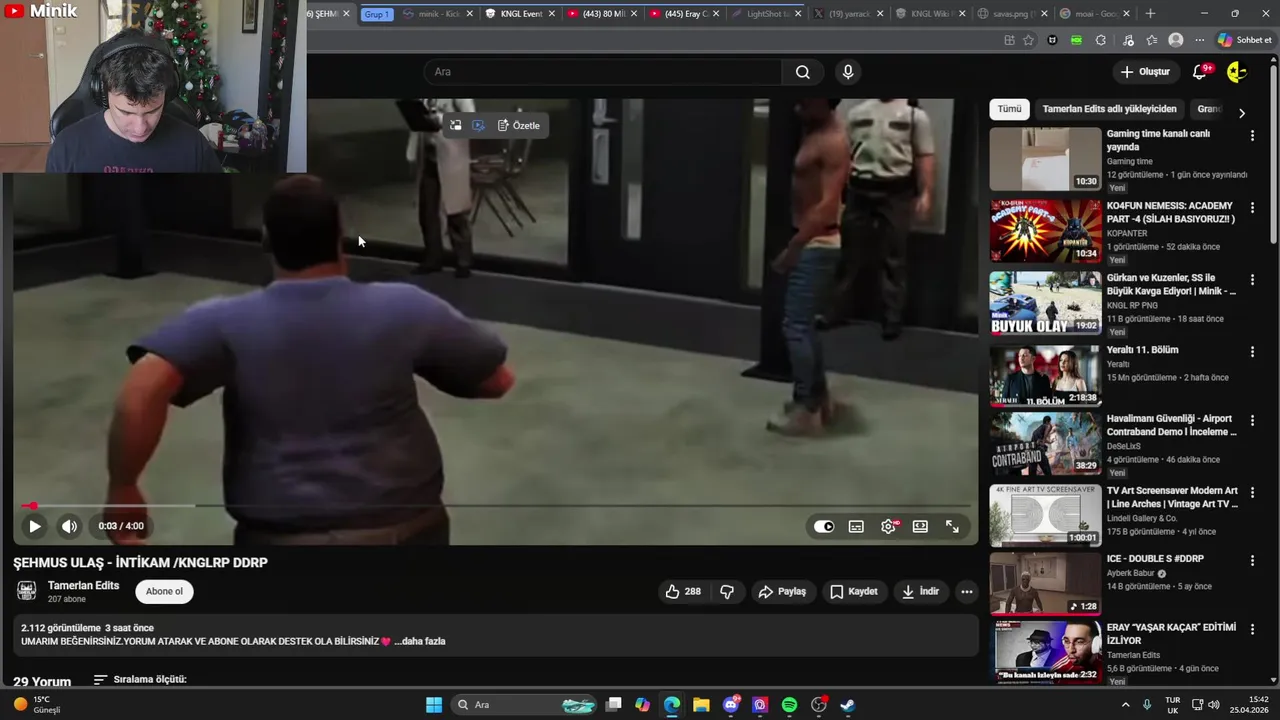This screenshot has height=720, width=1280.
Task: Open the KO4FUN NEMESIS: ACADEMY PART -4 video
Action: (1045, 231)
